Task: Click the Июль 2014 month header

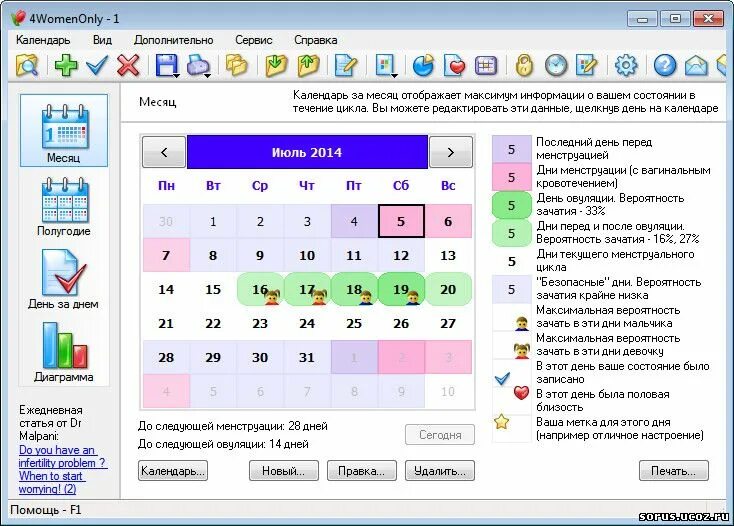Action: [307, 152]
